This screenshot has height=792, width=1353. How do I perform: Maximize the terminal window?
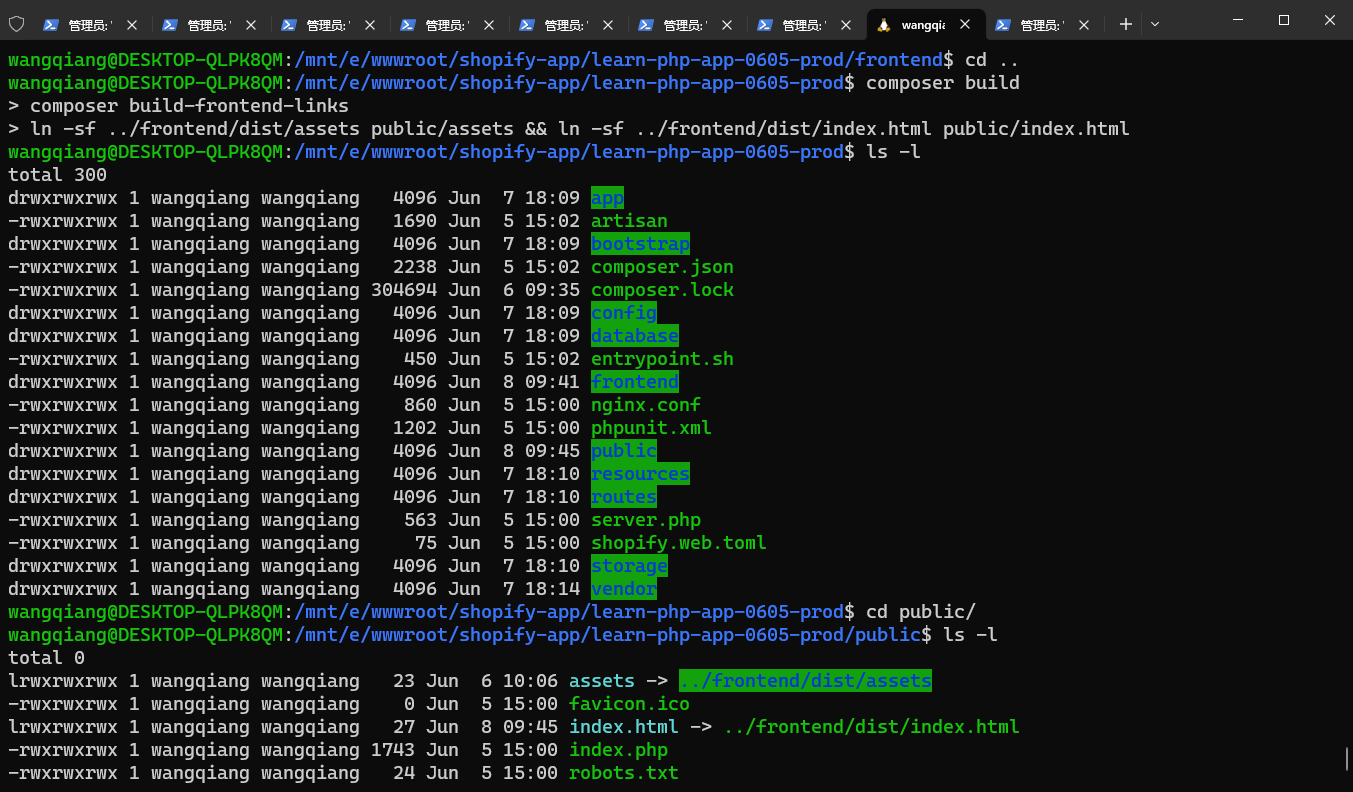pos(1284,20)
